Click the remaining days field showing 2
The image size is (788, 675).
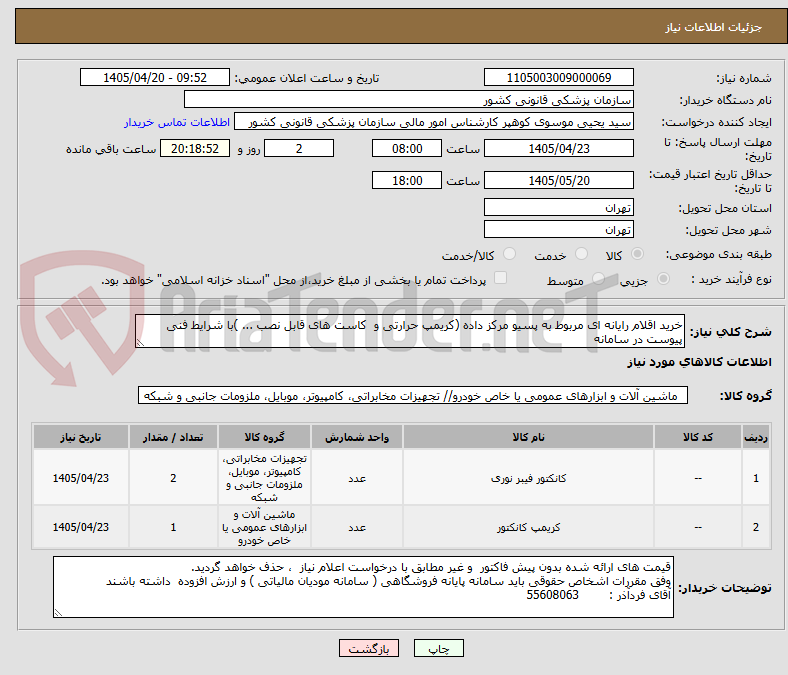[299, 148]
